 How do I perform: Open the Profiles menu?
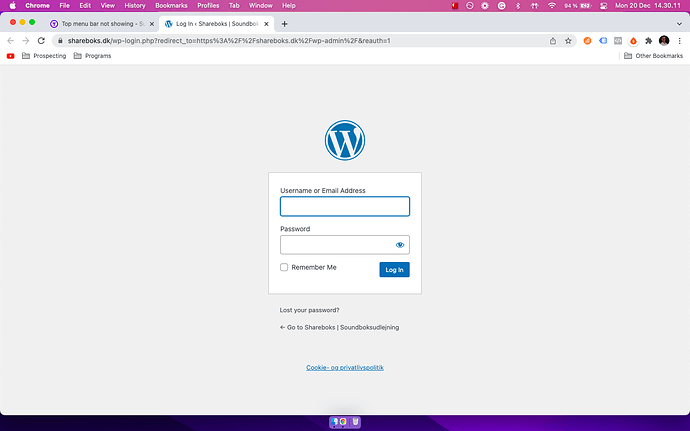208,6
